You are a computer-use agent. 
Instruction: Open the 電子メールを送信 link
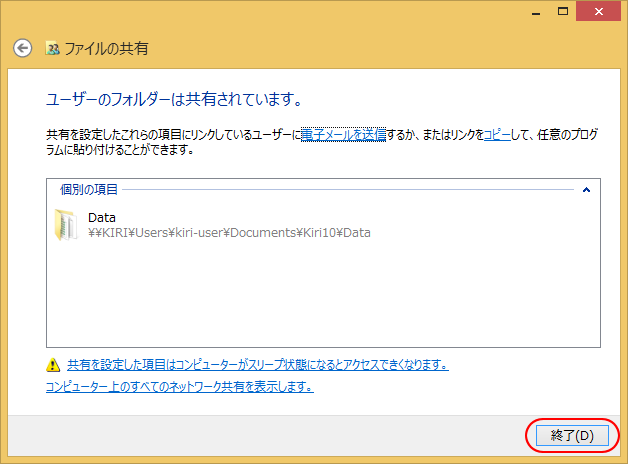pyautogui.click(x=343, y=135)
